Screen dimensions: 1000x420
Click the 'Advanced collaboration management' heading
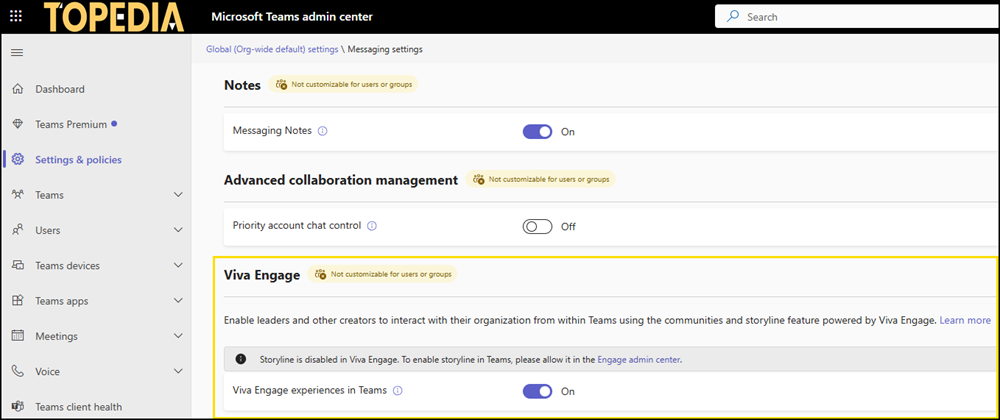pyautogui.click(x=341, y=180)
